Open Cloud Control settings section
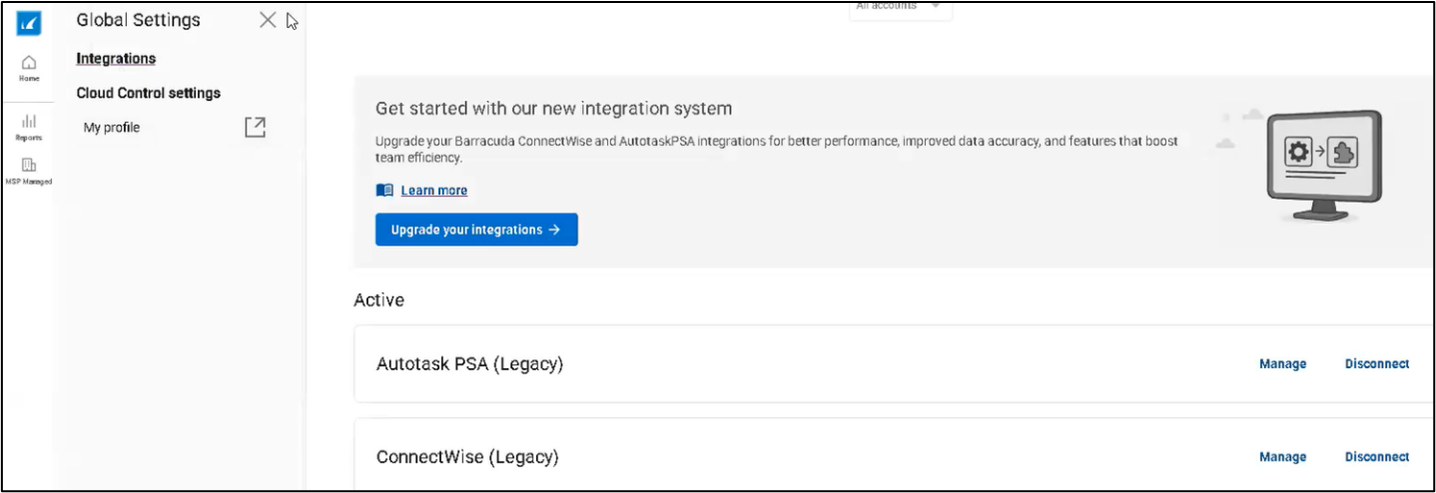 tap(148, 93)
